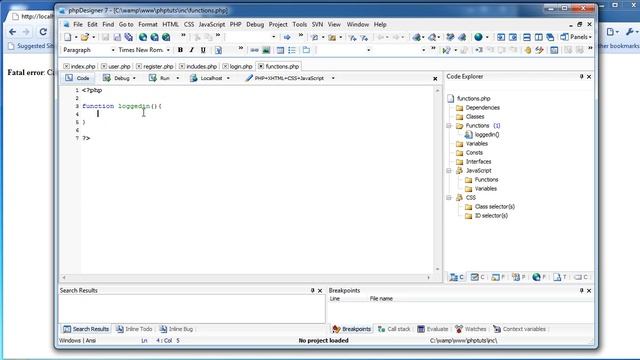This screenshot has width=640, height=360.
Task: Select functions.php in Code Explorer tree
Action: click(473, 98)
